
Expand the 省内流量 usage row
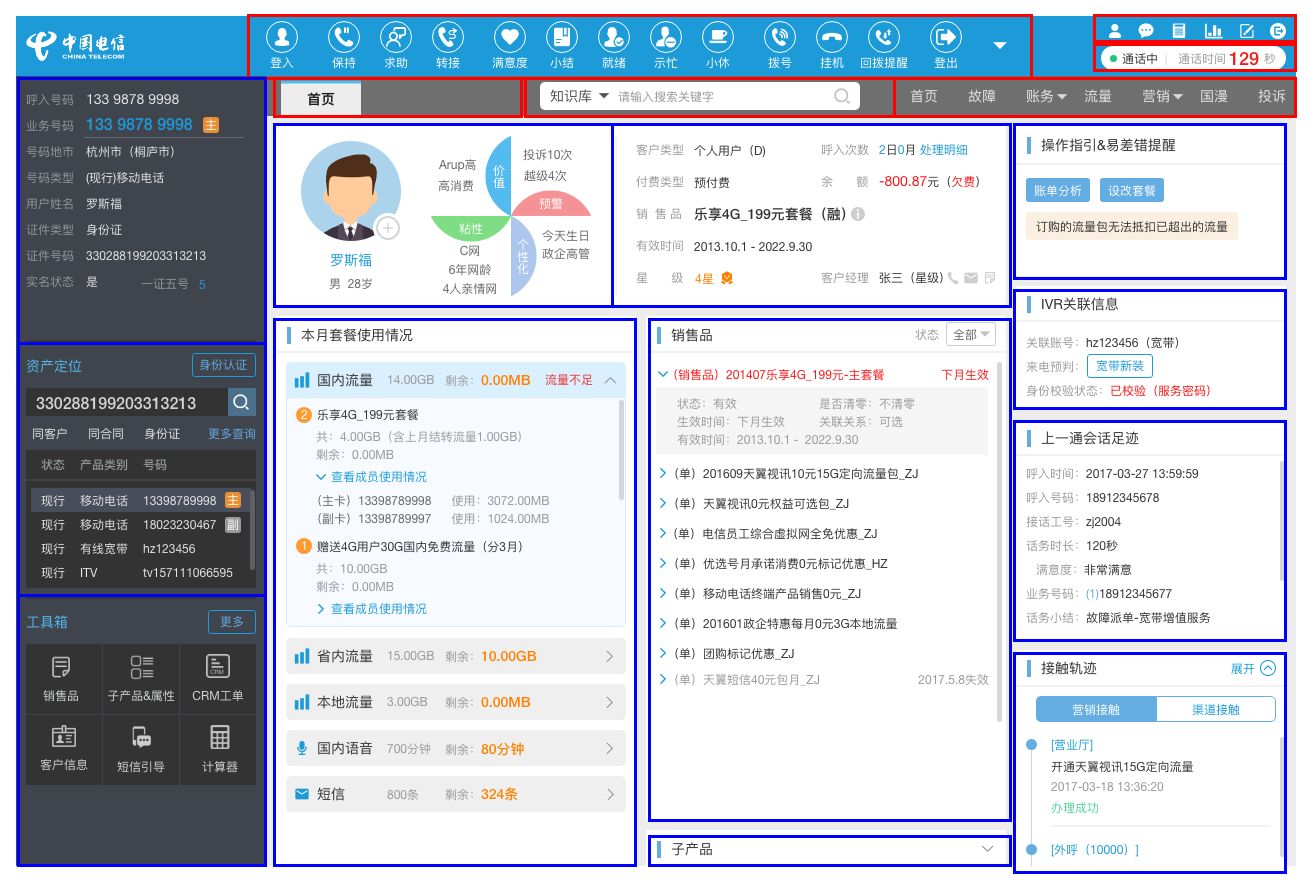click(610, 656)
